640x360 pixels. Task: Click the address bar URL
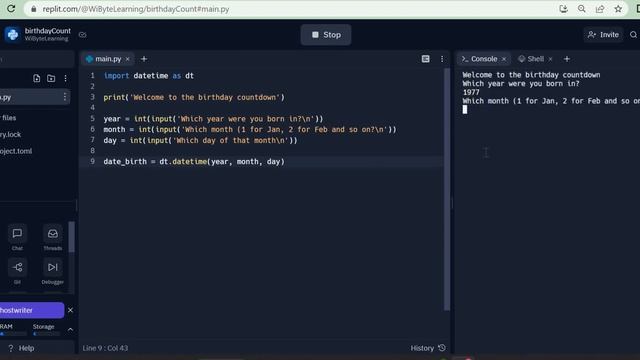point(136,9)
